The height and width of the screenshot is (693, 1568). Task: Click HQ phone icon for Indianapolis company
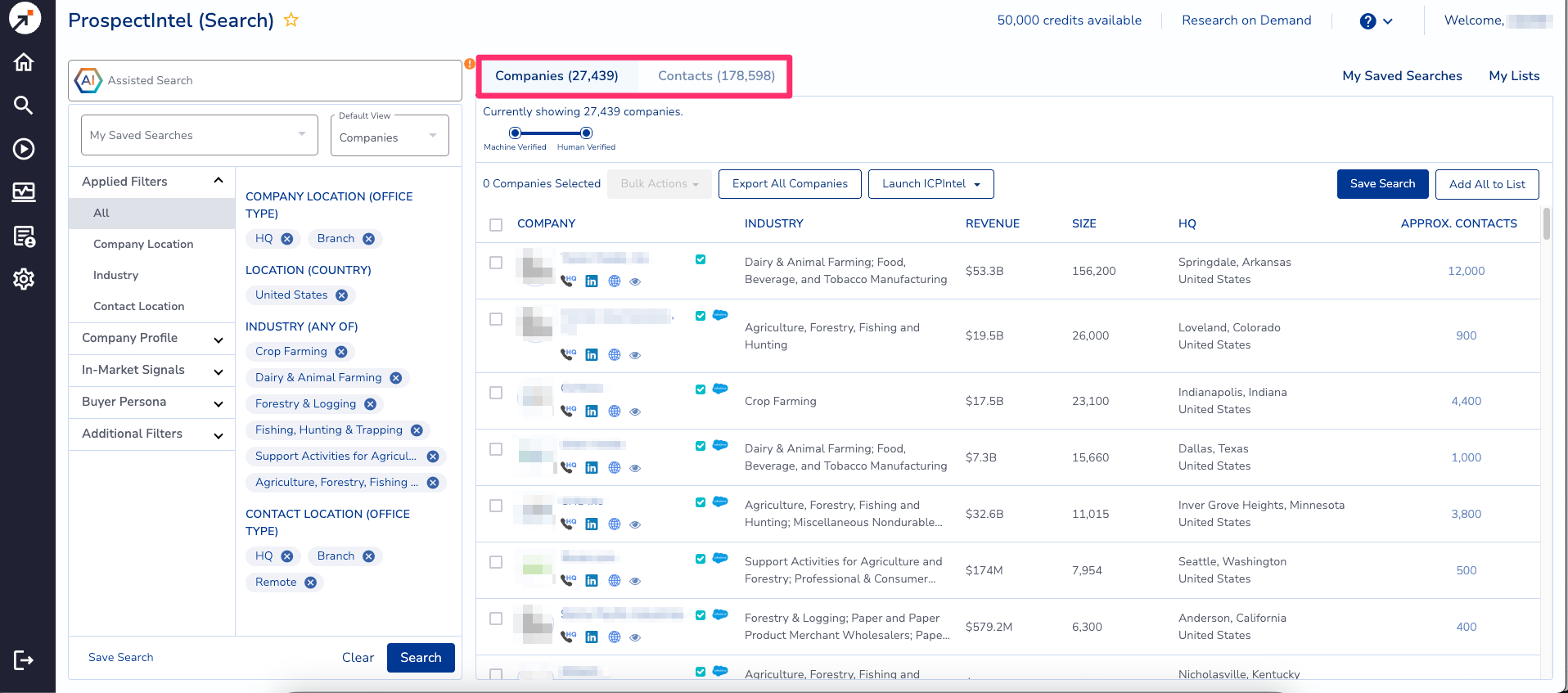coord(568,411)
